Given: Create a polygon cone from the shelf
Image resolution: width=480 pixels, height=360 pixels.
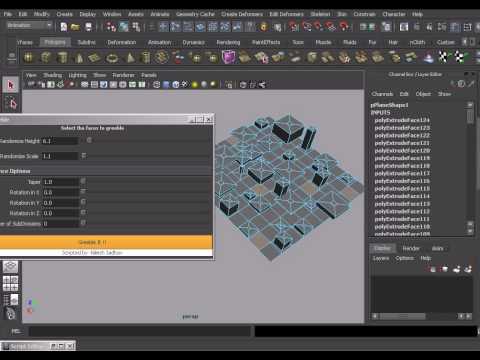Looking at the screenshot, I should tap(79, 57).
